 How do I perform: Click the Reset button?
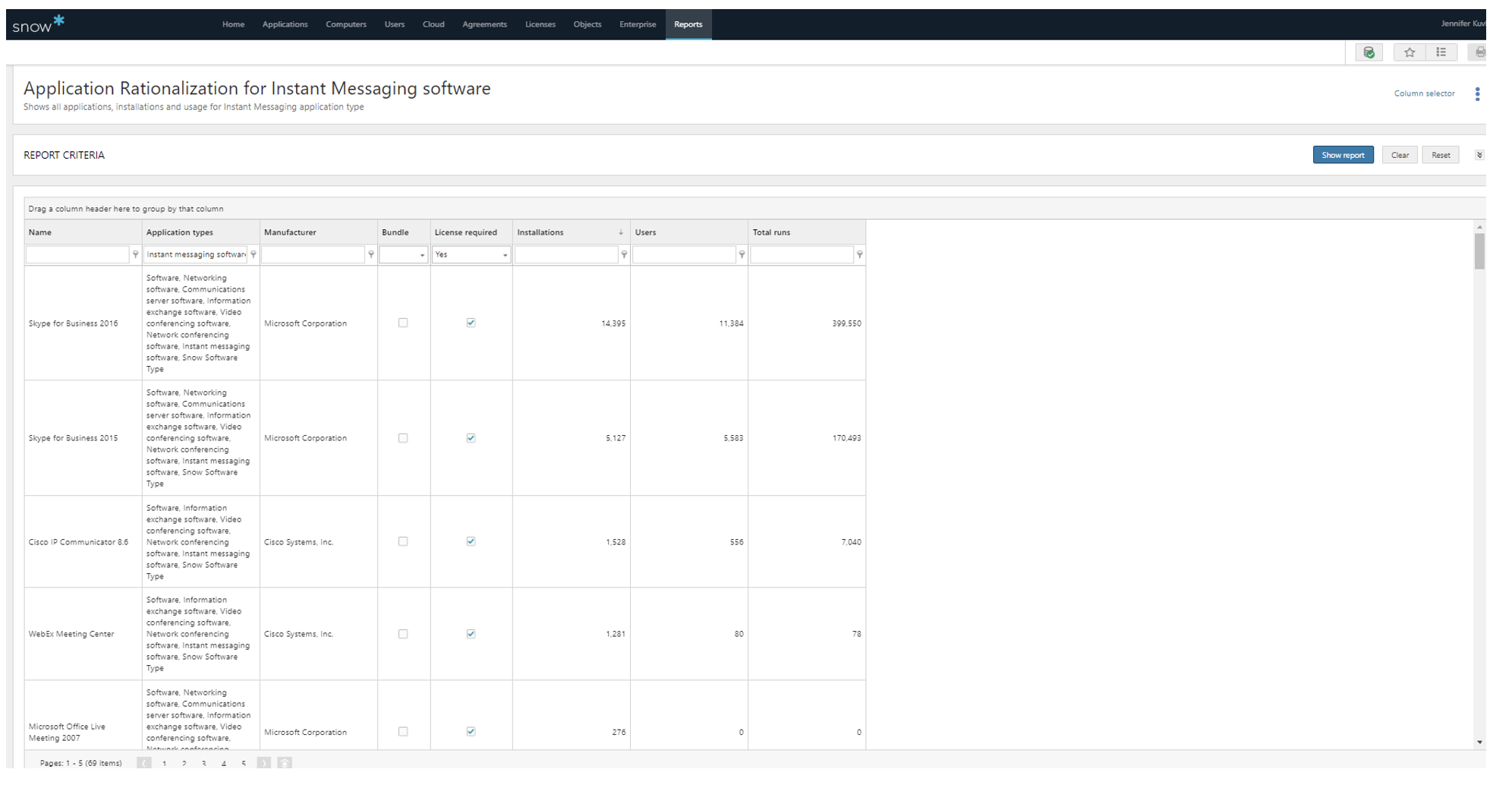(x=1441, y=155)
